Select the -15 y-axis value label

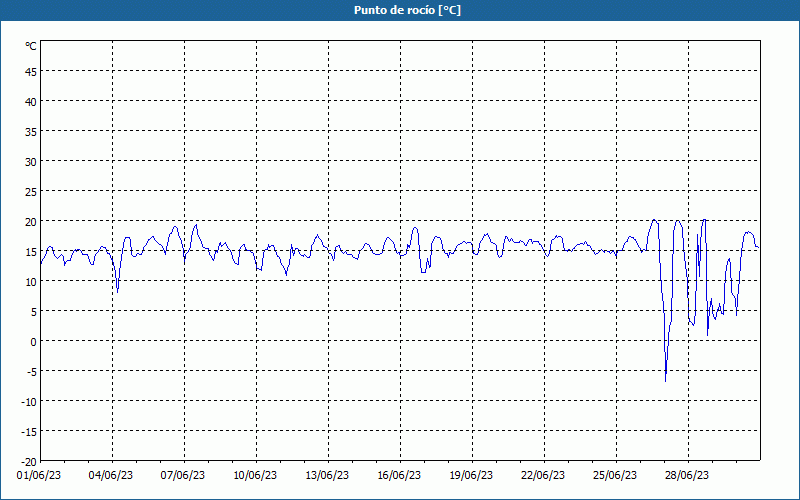click(29, 432)
